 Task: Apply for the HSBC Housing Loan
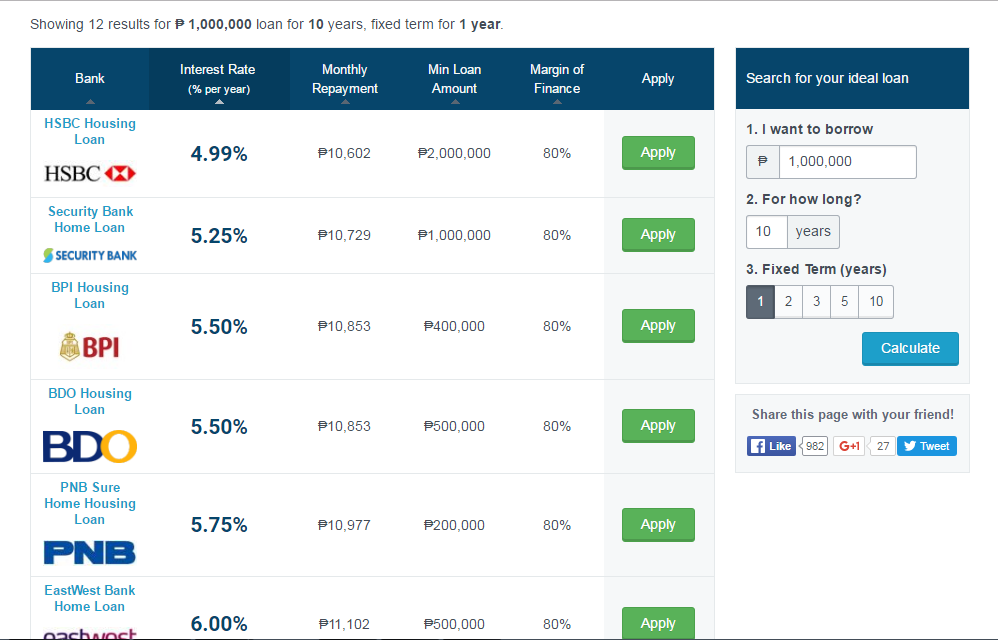(x=658, y=153)
